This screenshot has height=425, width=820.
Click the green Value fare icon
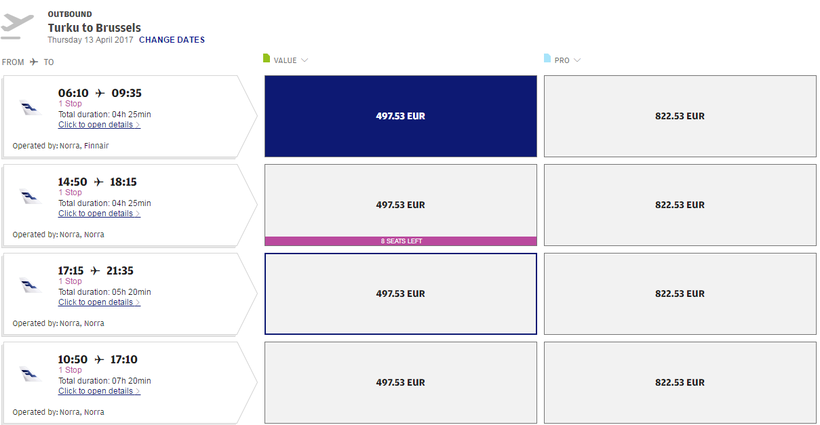(x=266, y=59)
